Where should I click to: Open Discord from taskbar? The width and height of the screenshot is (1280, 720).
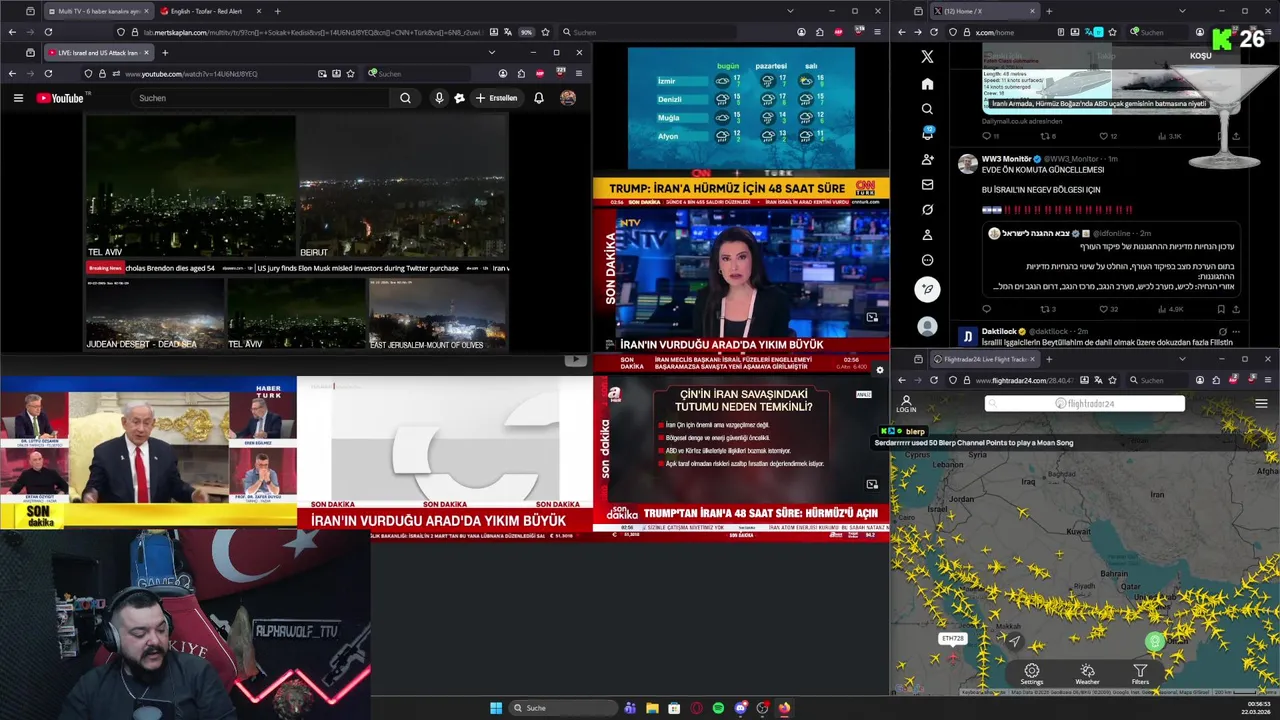coord(740,708)
